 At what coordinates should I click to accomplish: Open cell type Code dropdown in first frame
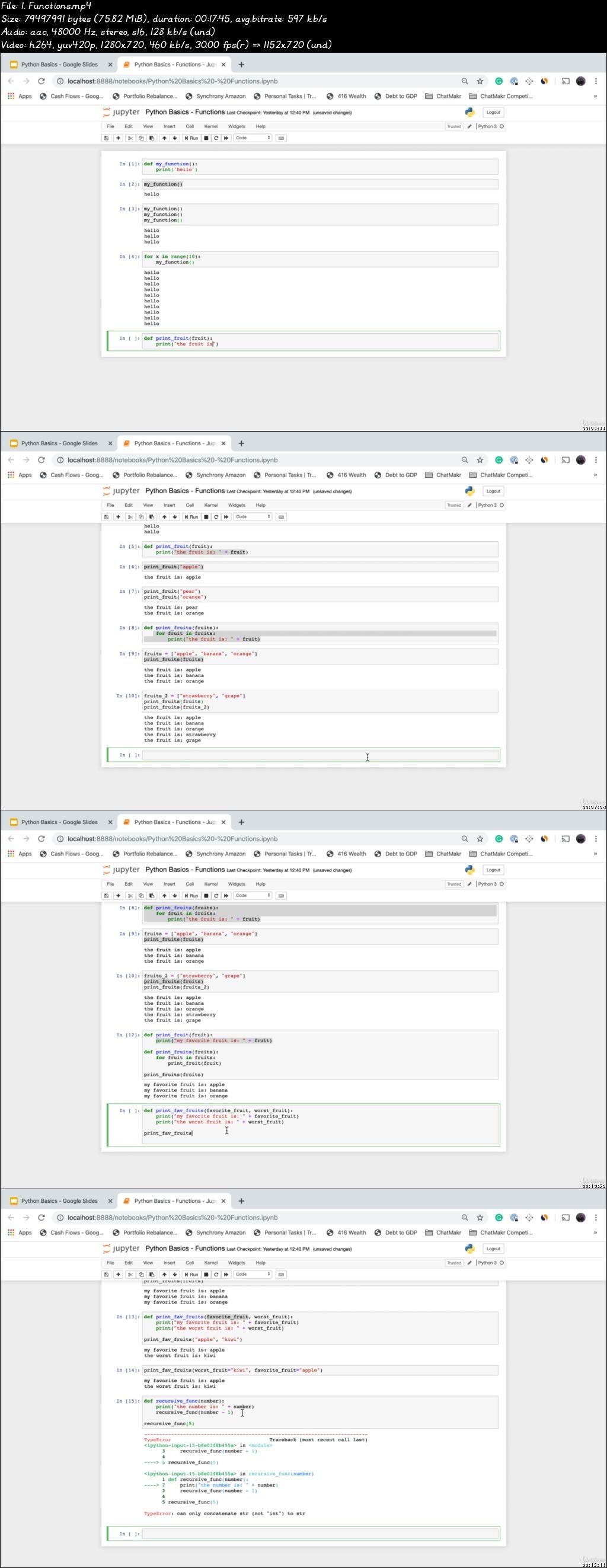click(253, 138)
